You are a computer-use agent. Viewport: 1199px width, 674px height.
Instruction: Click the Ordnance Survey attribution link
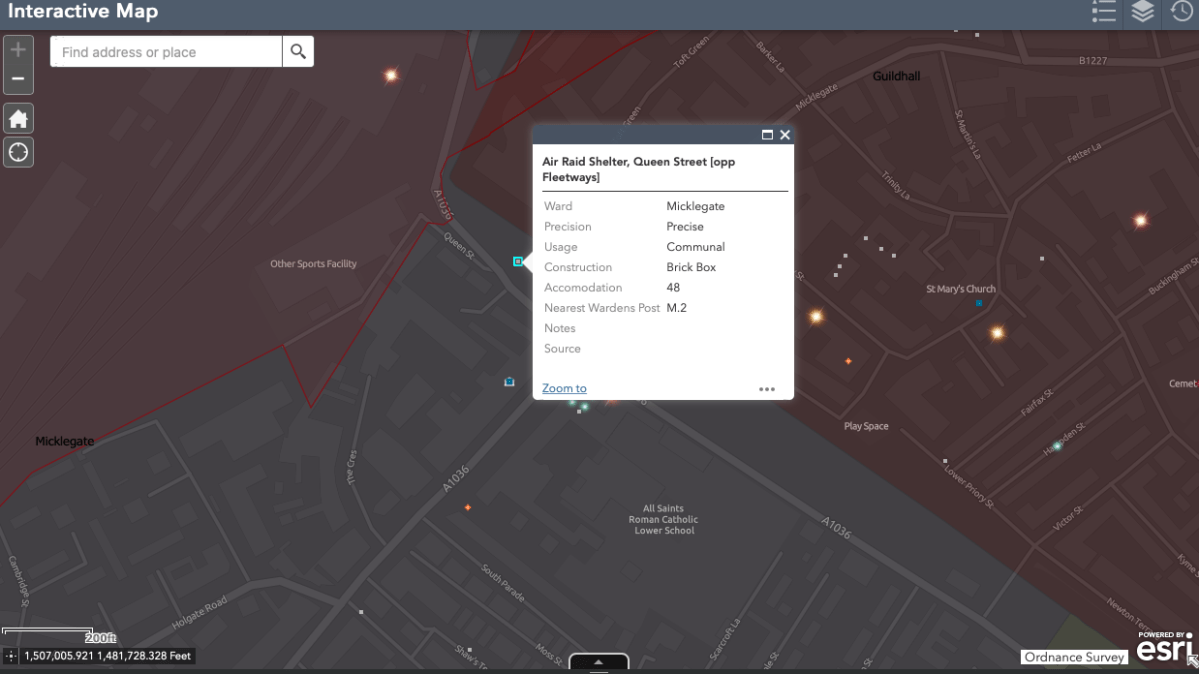point(1073,657)
